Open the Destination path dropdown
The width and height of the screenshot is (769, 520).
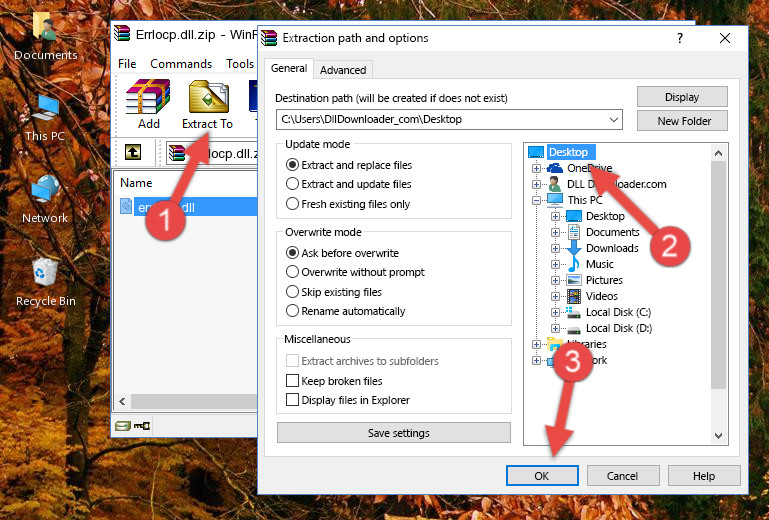tap(614, 120)
